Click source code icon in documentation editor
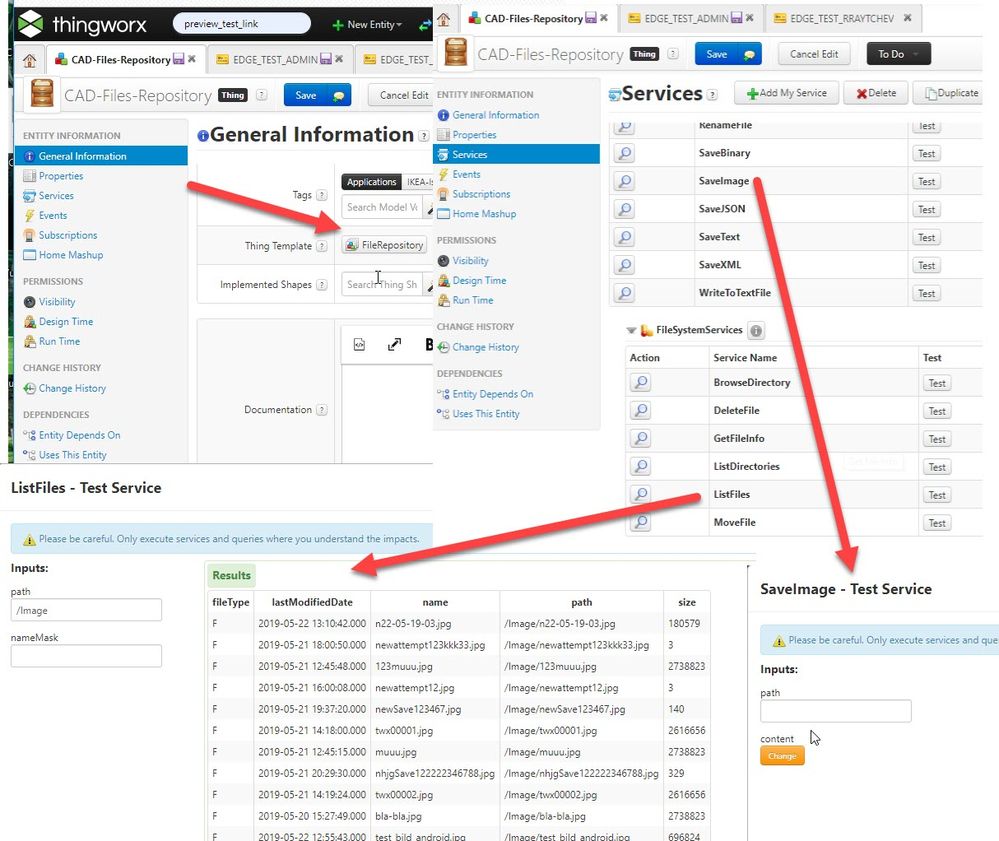The height and width of the screenshot is (841, 999). (x=359, y=345)
